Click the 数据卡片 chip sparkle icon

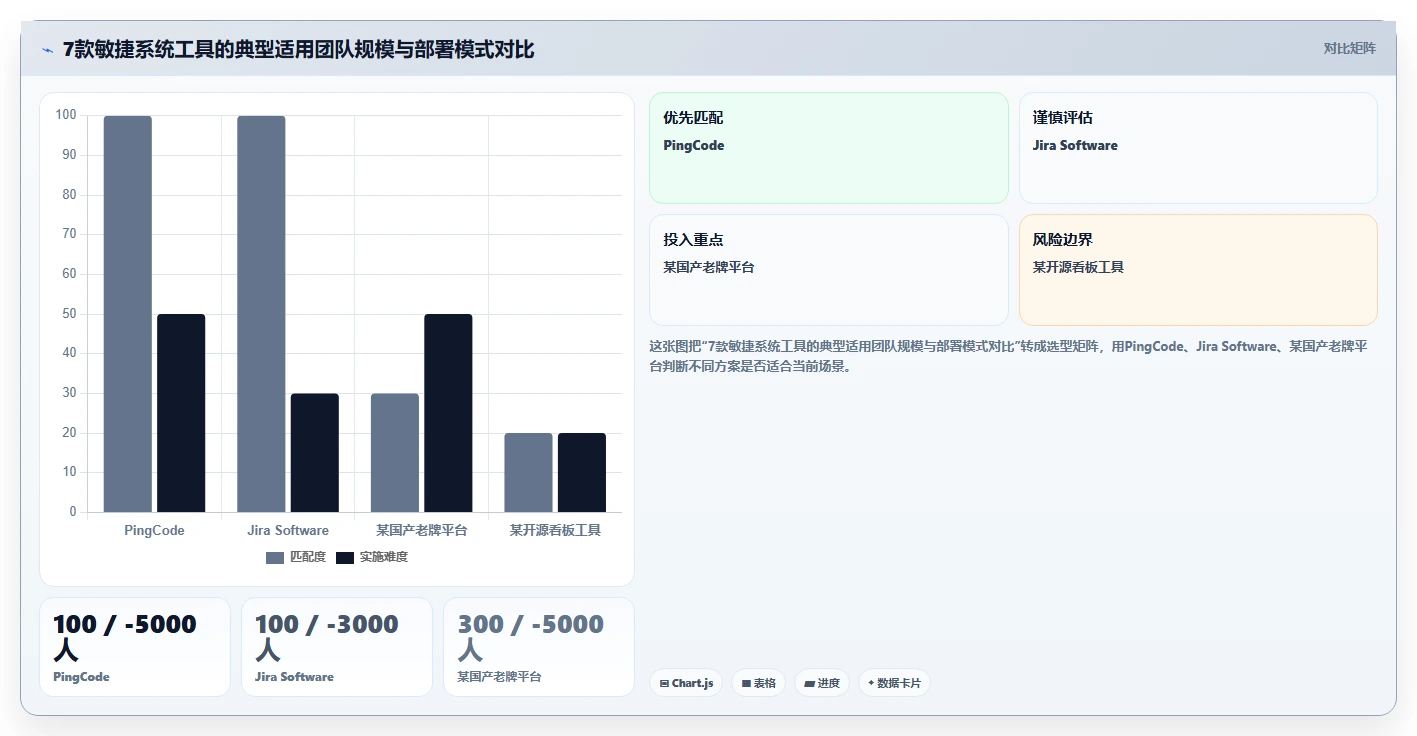pos(871,683)
